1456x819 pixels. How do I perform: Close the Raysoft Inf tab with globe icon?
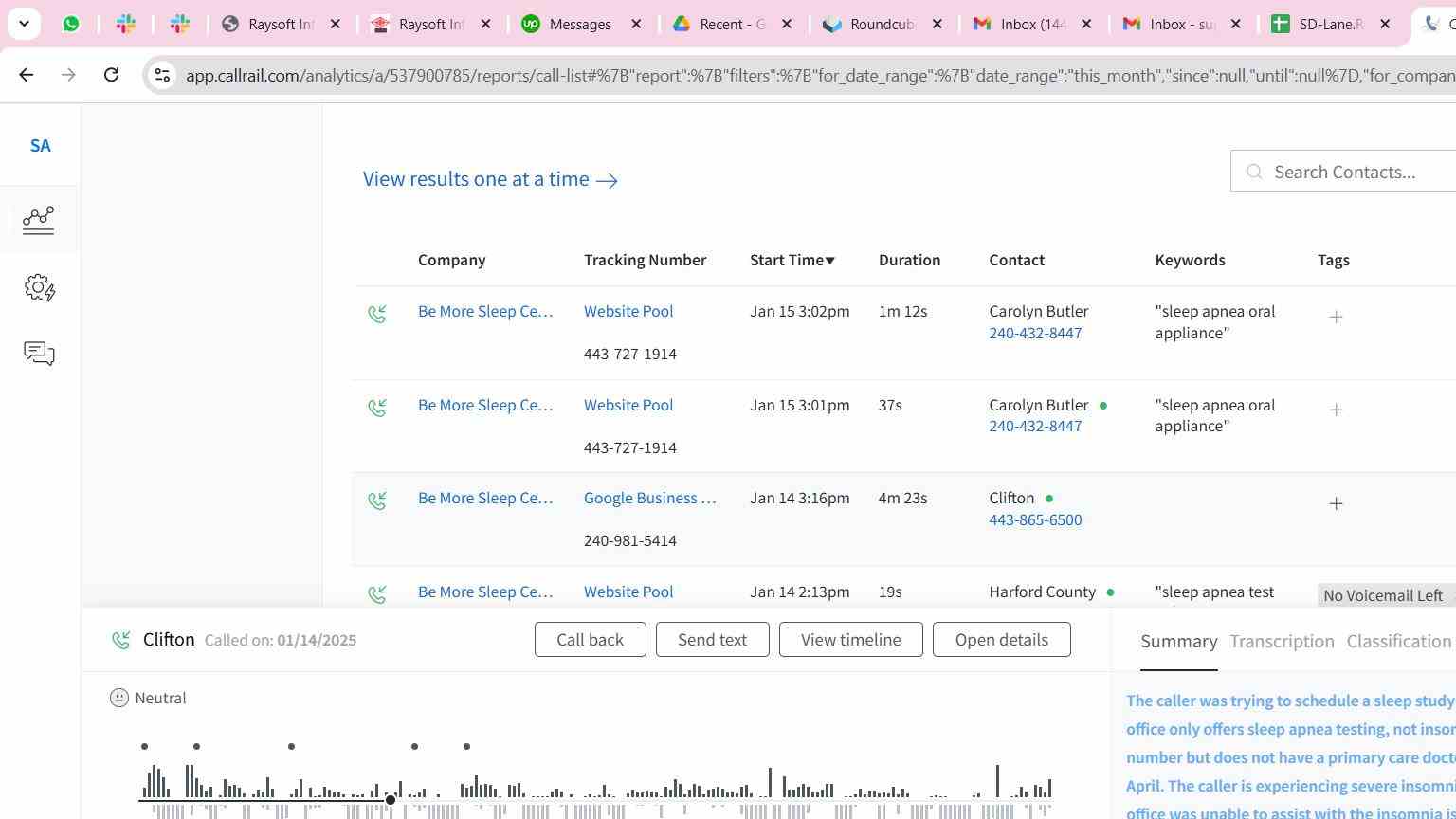click(x=335, y=24)
